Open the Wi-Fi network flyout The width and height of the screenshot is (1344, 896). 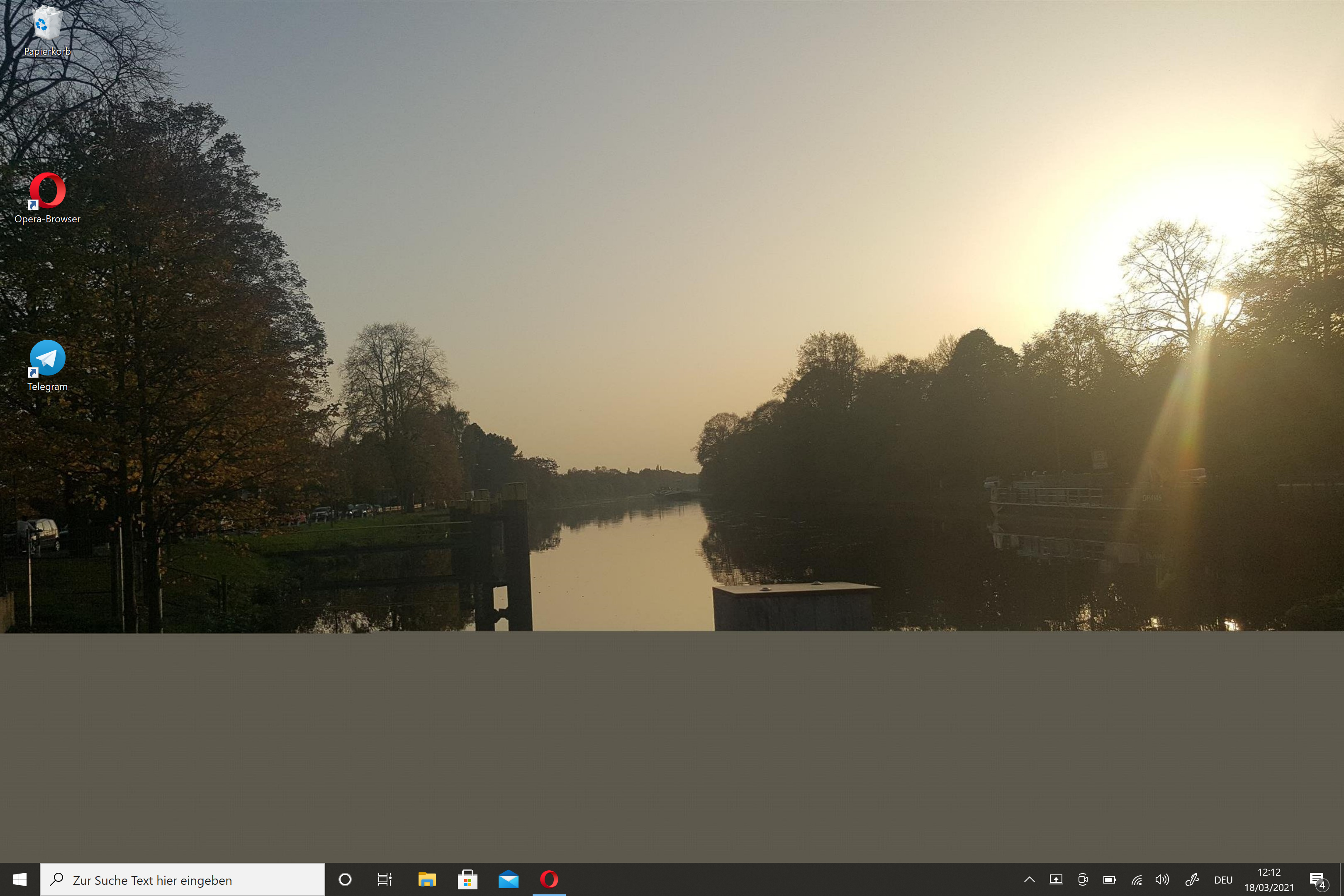tap(1136, 880)
